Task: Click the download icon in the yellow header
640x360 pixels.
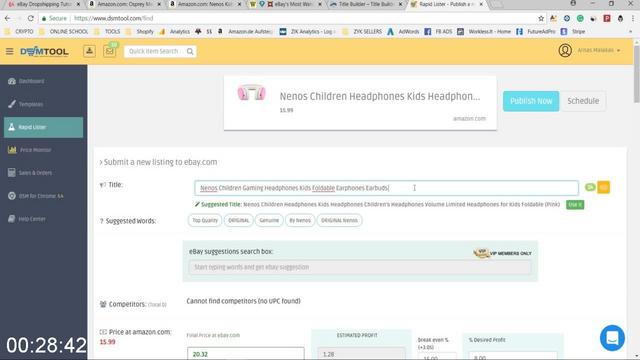Action: coord(89,51)
